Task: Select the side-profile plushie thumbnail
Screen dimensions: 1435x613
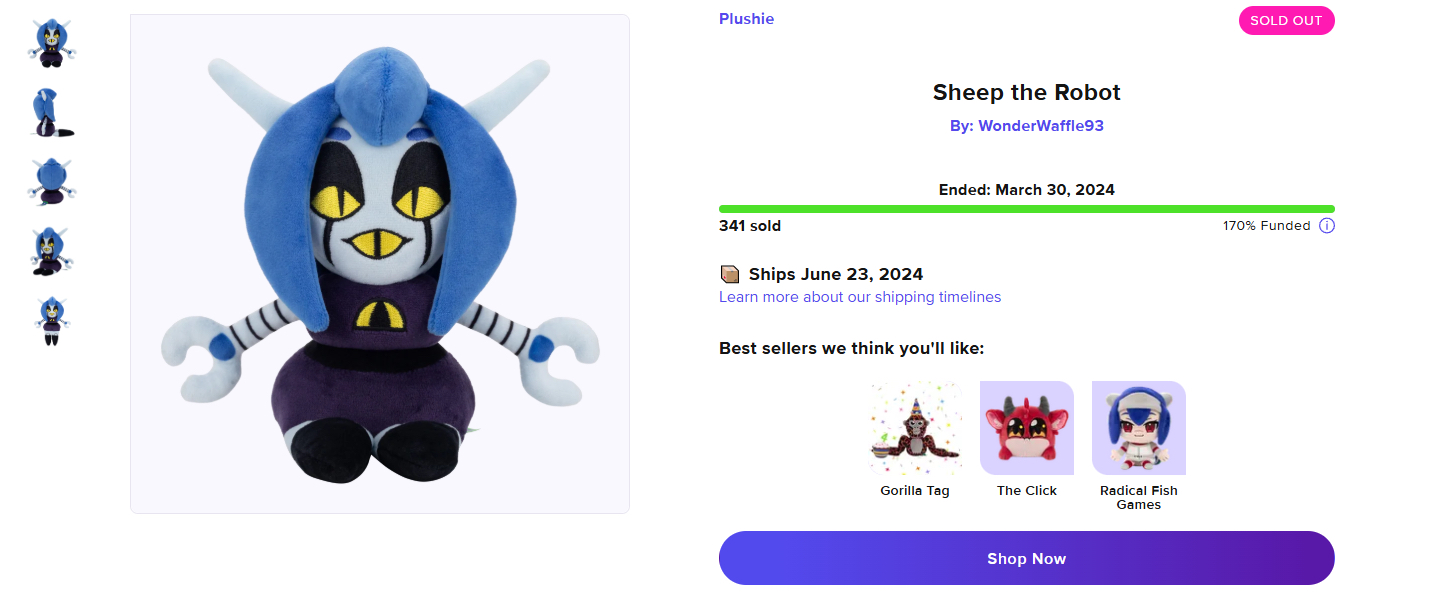Action: point(52,113)
